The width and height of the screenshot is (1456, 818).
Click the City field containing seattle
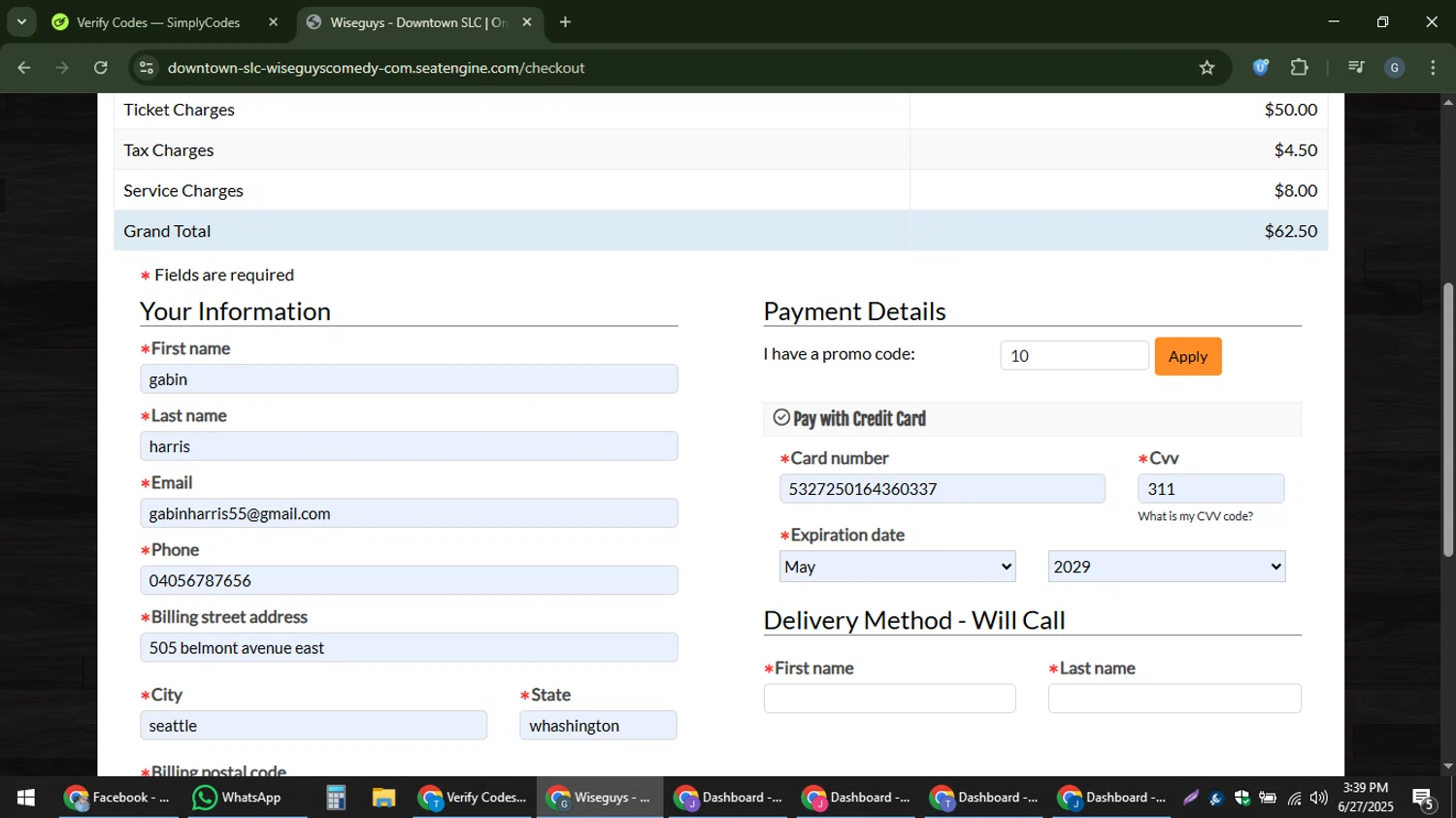coord(314,726)
